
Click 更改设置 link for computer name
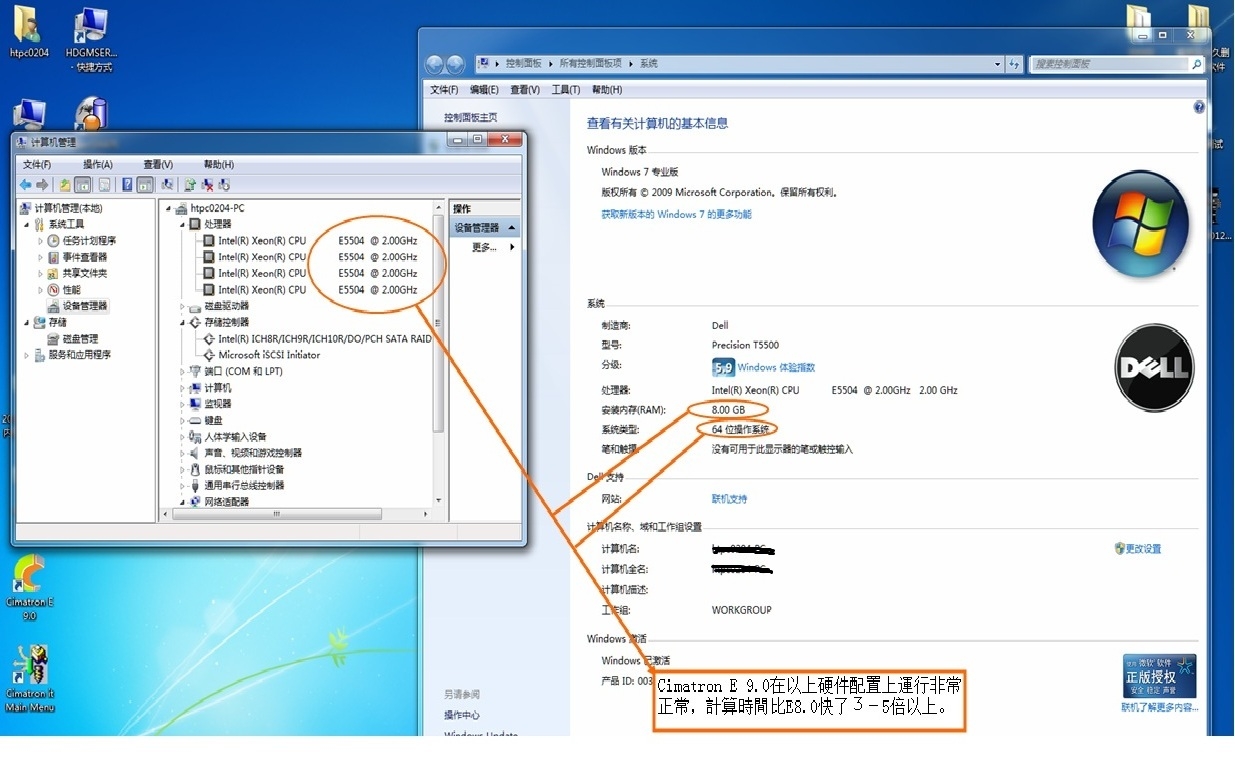coord(1143,549)
